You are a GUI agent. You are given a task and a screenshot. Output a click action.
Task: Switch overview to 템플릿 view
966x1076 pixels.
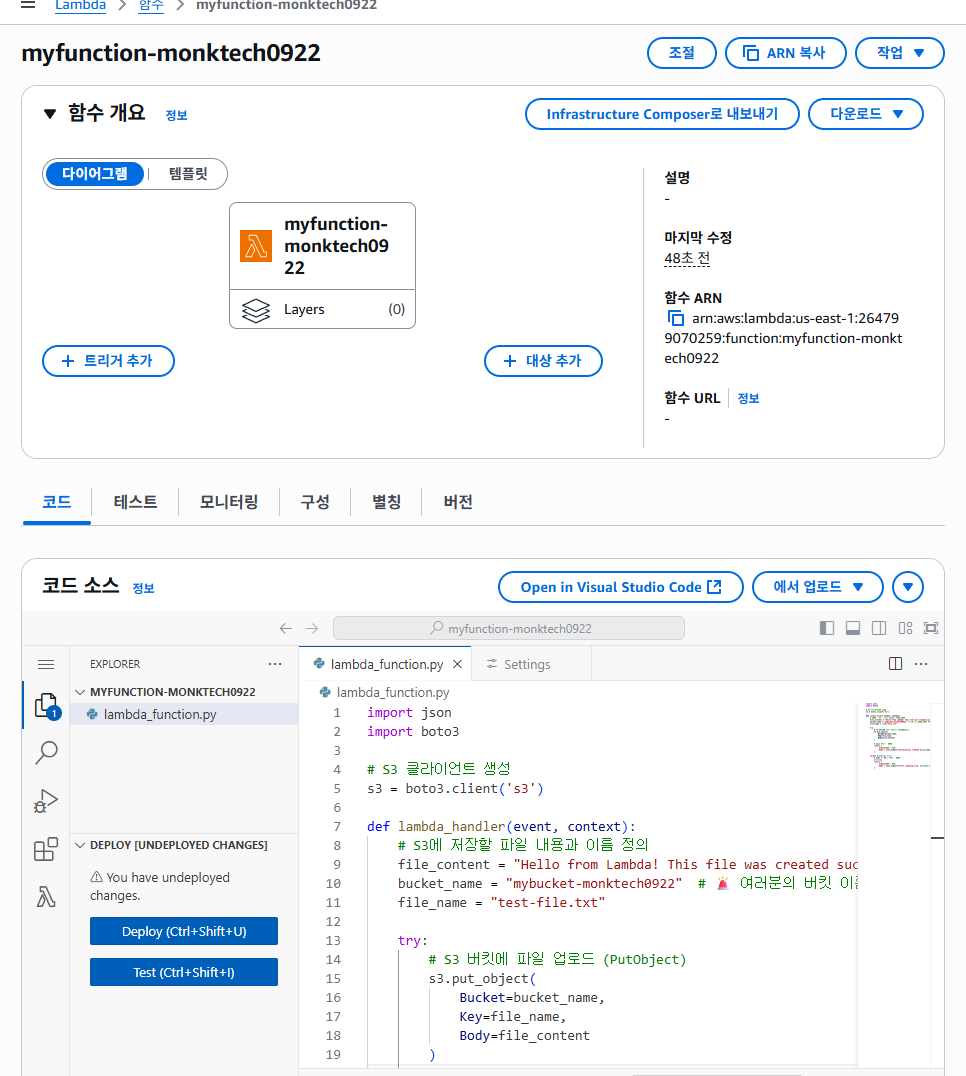click(x=188, y=174)
